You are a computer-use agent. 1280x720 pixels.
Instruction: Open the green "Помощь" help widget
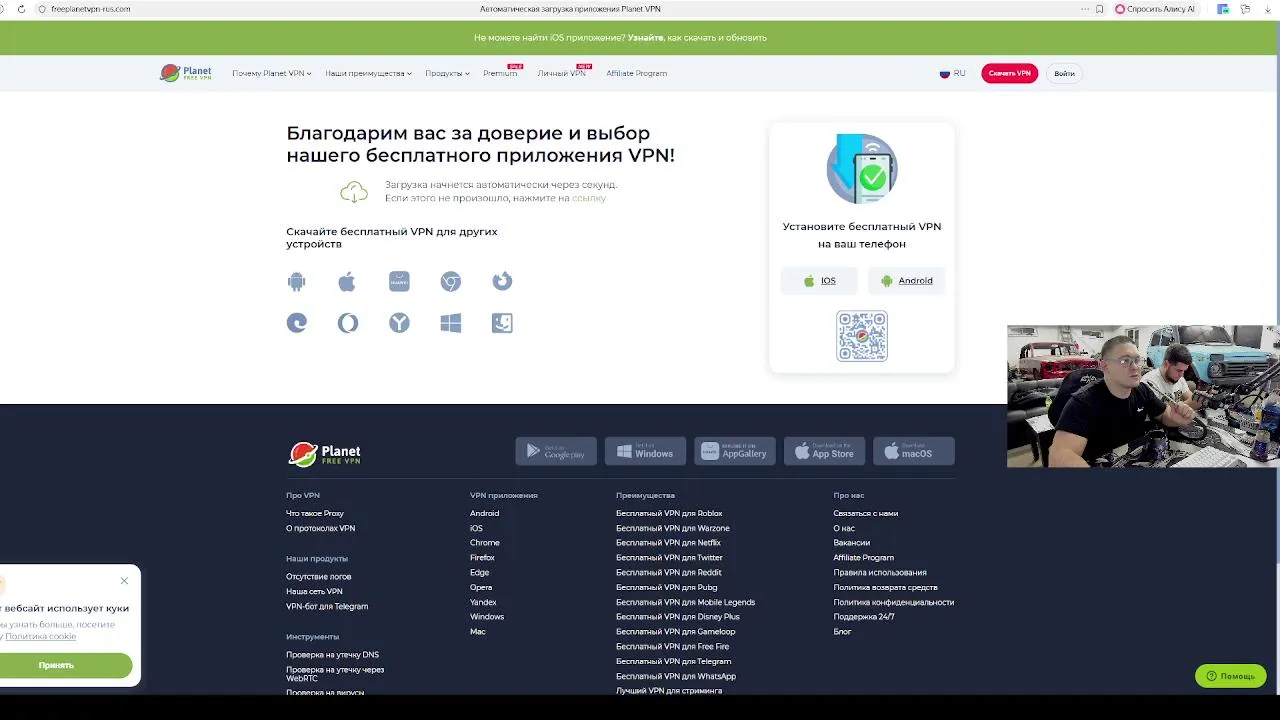tap(1230, 676)
